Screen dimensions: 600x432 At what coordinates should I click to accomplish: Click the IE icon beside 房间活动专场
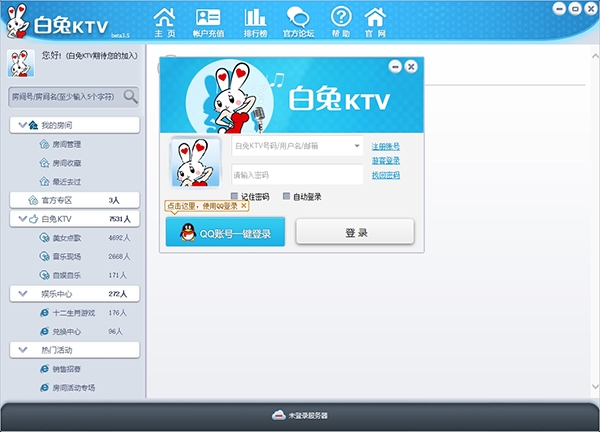coord(44,388)
